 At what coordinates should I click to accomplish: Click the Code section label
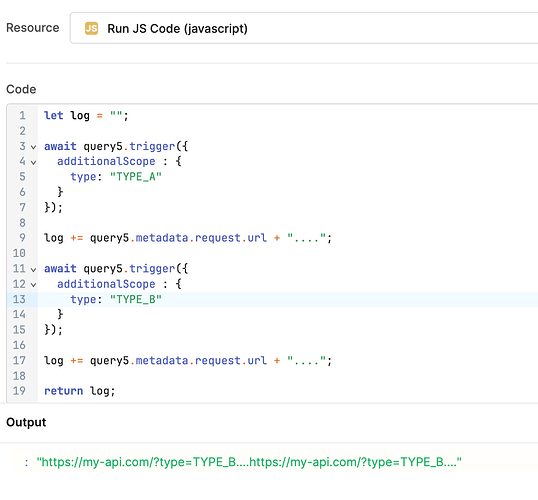[21, 90]
